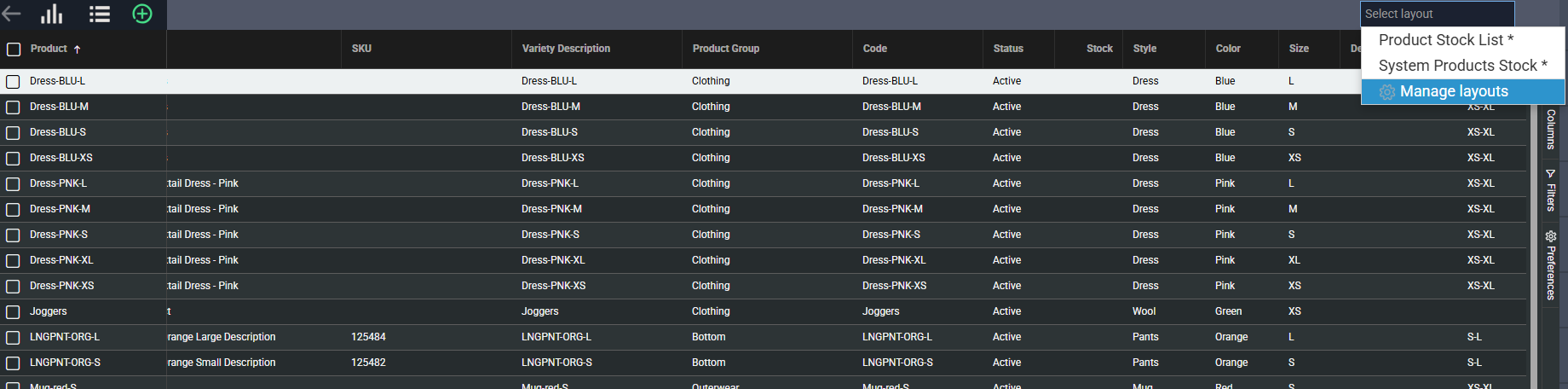Click the Product sort ascending arrow

pos(78,49)
